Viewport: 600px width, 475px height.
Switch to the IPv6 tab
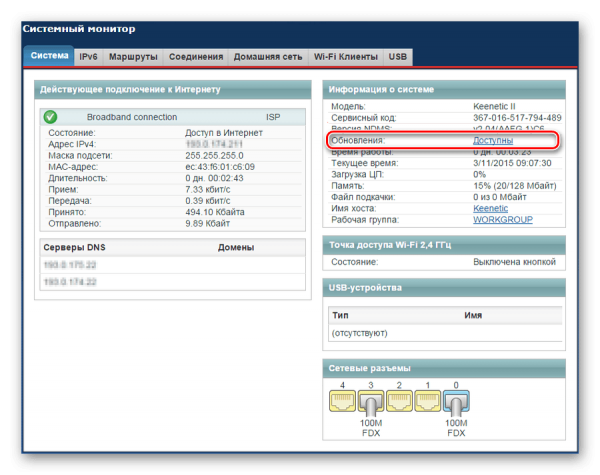click(88, 57)
